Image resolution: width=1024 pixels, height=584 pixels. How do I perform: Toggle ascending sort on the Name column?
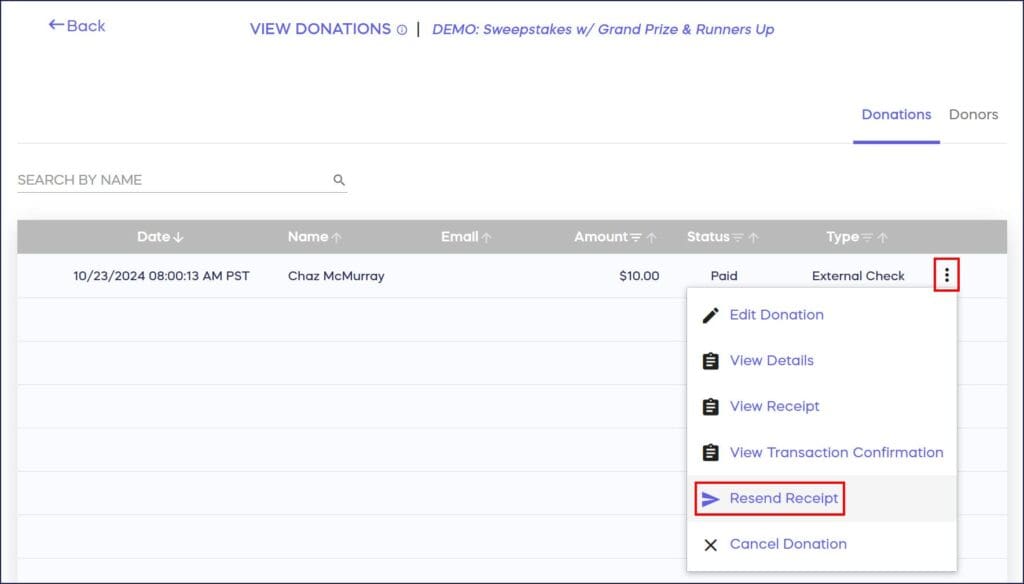(x=336, y=237)
